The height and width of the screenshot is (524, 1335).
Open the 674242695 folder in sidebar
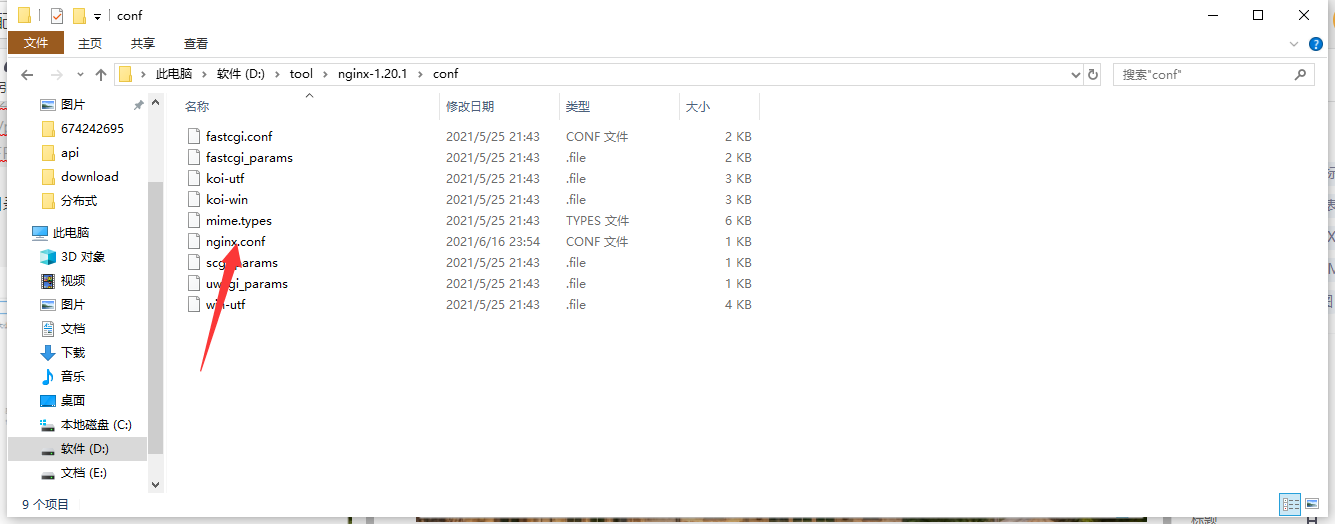(x=92, y=129)
